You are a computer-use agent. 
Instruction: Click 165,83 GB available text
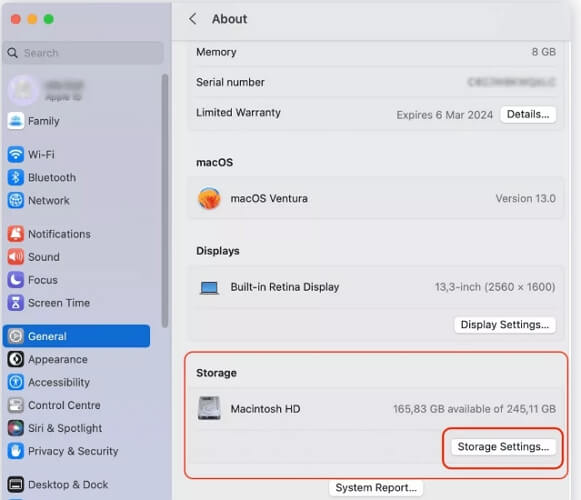474,409
